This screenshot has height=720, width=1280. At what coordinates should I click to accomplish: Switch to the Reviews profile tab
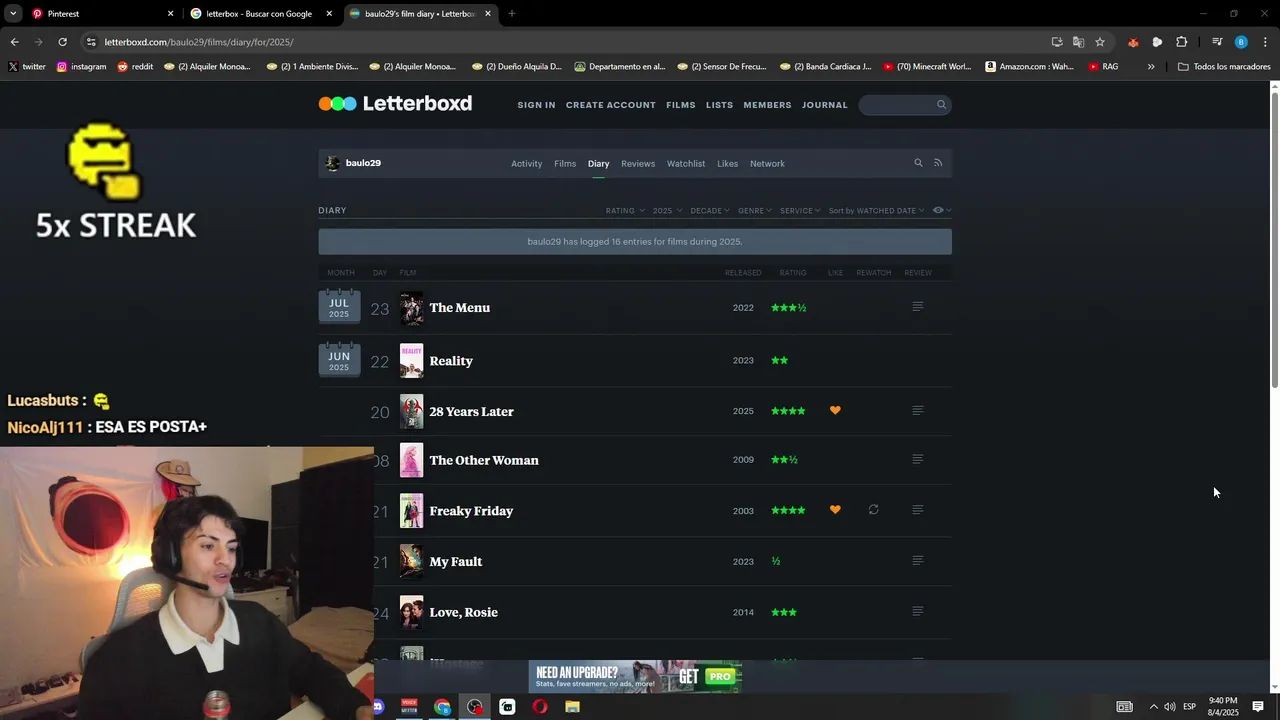pos(638,164)
